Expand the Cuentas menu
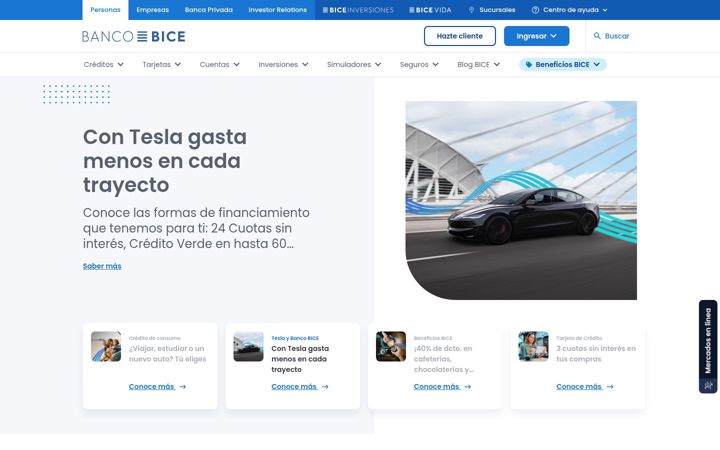This screenshot has height=450, width=720. pyautogui.click(x=219, y=65)
